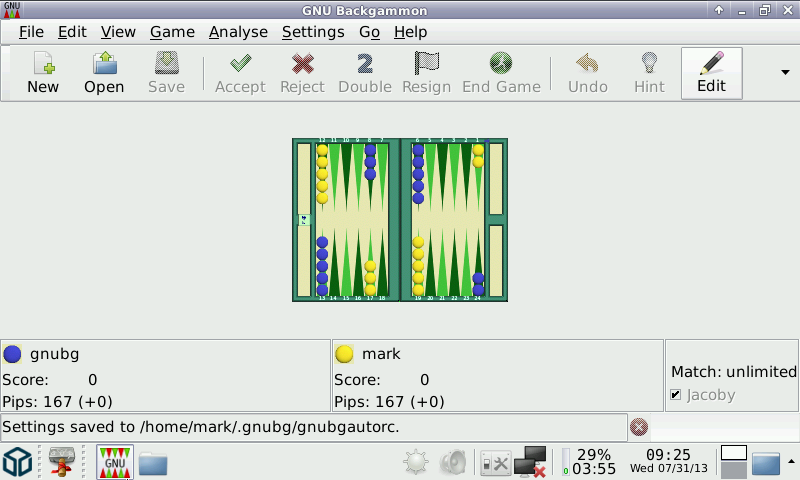The height and width of the screenshot is (480, 800).
Task: Click the New game toolbar icon
Action: [x=43, y=73]
